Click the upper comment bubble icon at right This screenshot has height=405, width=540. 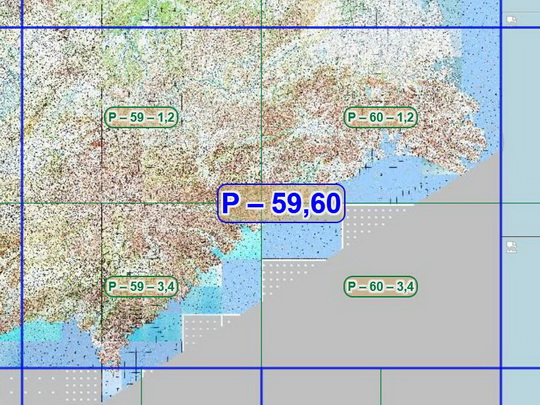tap(511, 20)
